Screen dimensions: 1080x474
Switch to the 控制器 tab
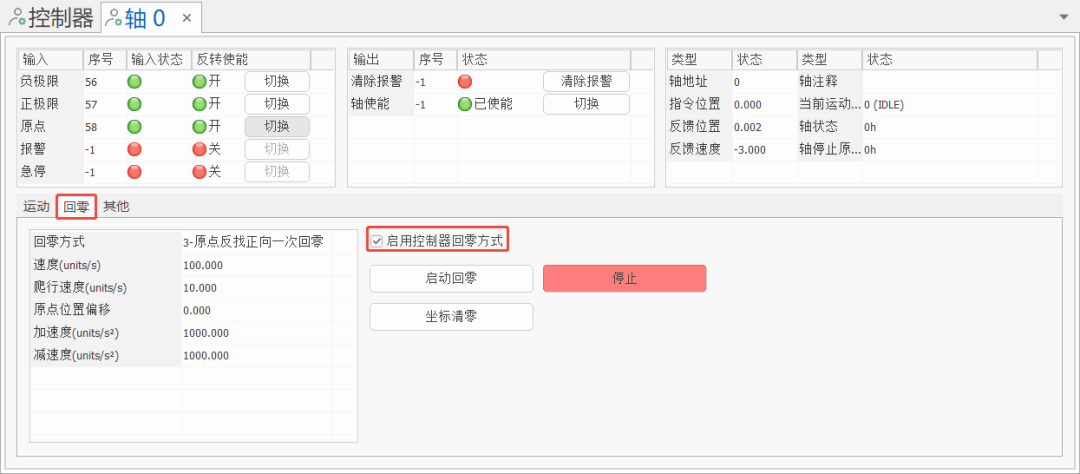pos(50,17)
